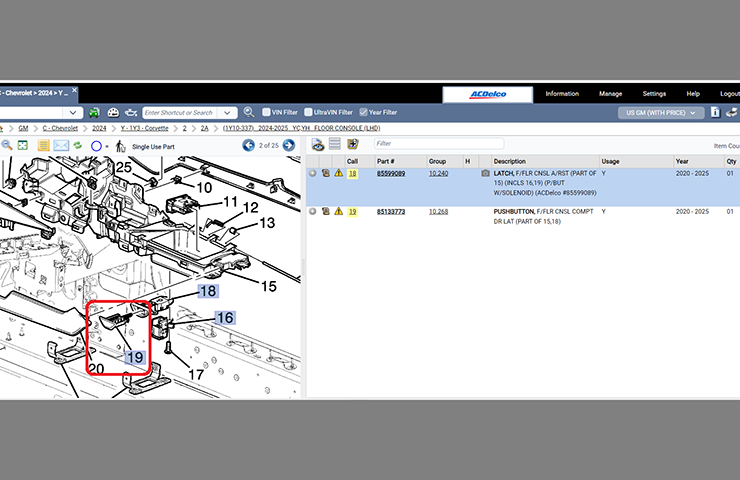Enable the VIN Filter checkbox
This screenshot has height=480, width=740.
[266, 113]
